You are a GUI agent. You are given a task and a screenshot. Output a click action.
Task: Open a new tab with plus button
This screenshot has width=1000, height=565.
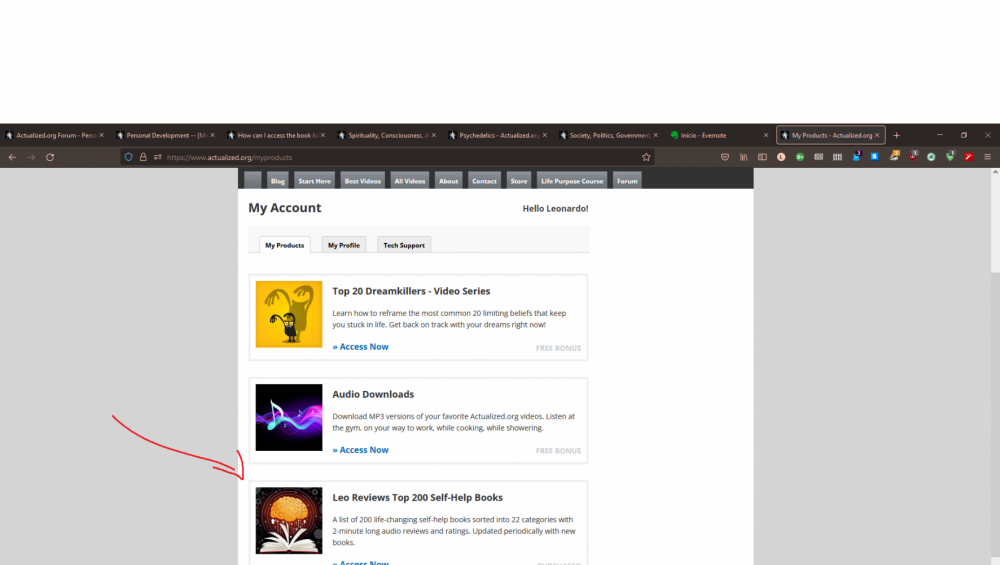pyautogui.click(x=896, y=135)
